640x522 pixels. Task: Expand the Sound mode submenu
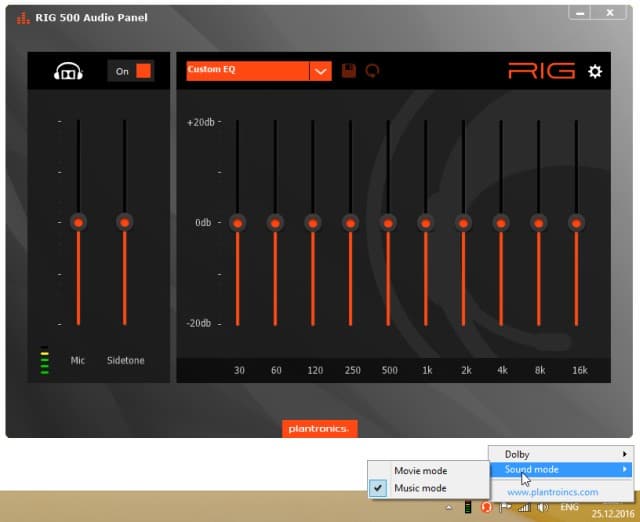click(561, 469)
